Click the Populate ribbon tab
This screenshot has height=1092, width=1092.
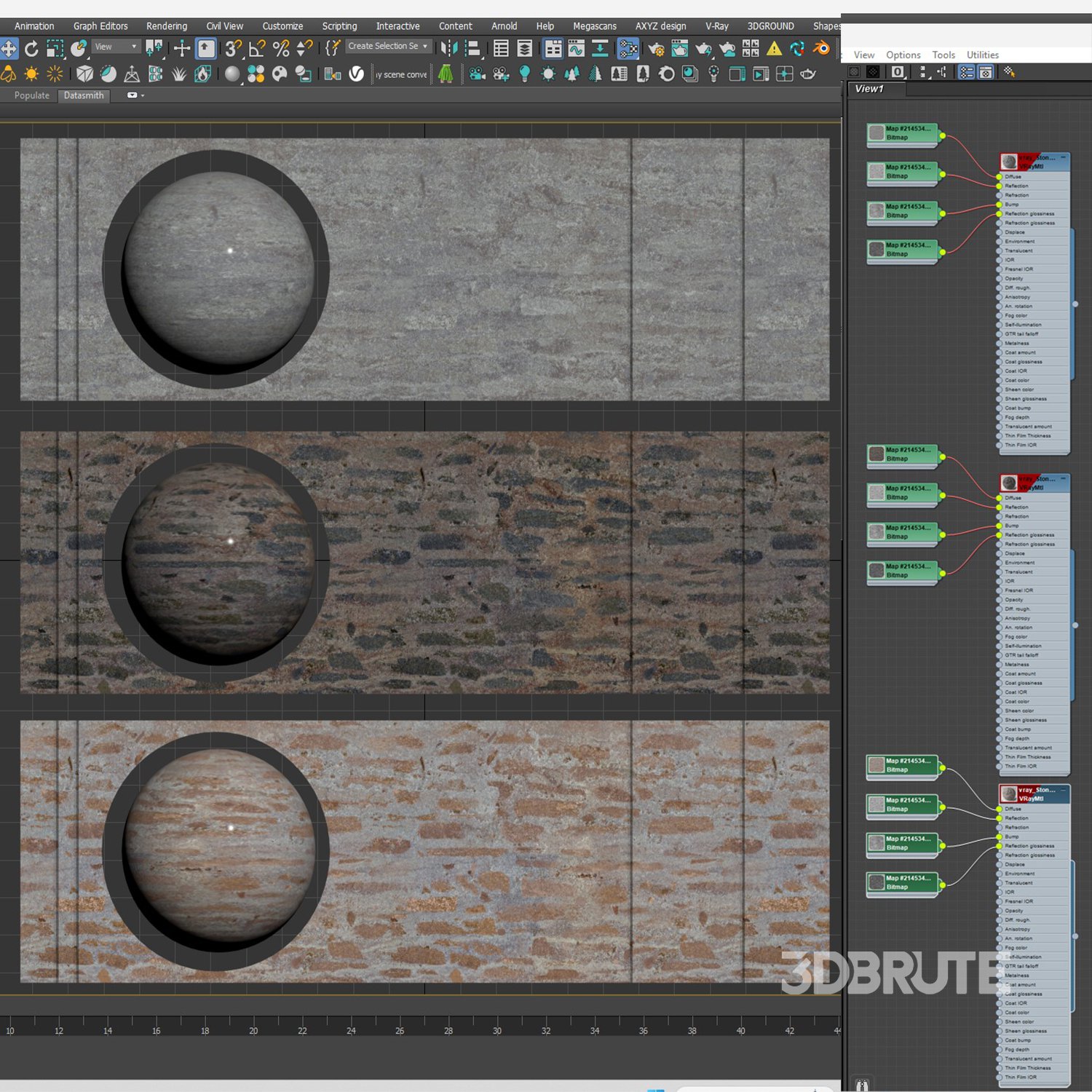click(x=32, y=95)
